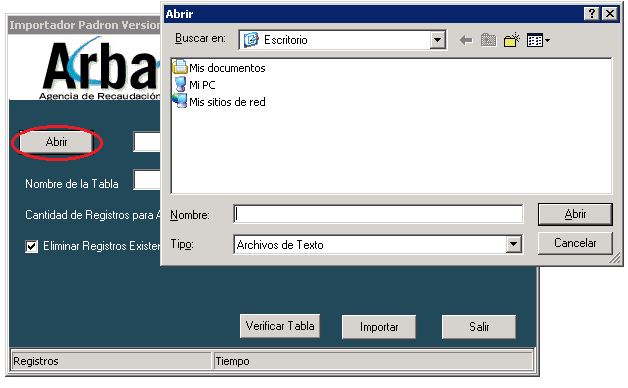
Task: Click the Abrir button in file dialog
Action: tap(575, 214)
